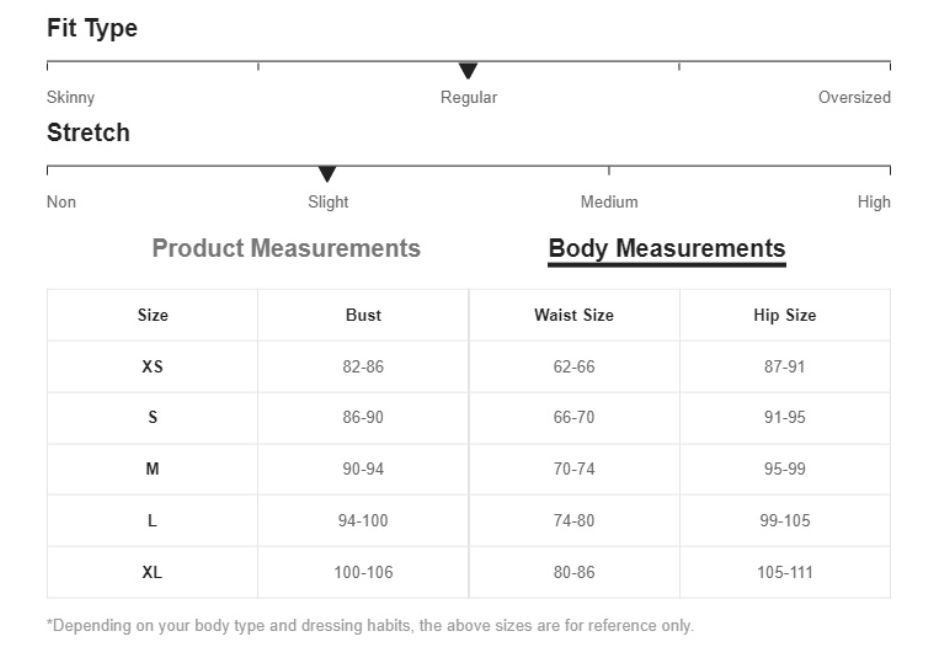Click the Waist Size column header

pos(574,315)
